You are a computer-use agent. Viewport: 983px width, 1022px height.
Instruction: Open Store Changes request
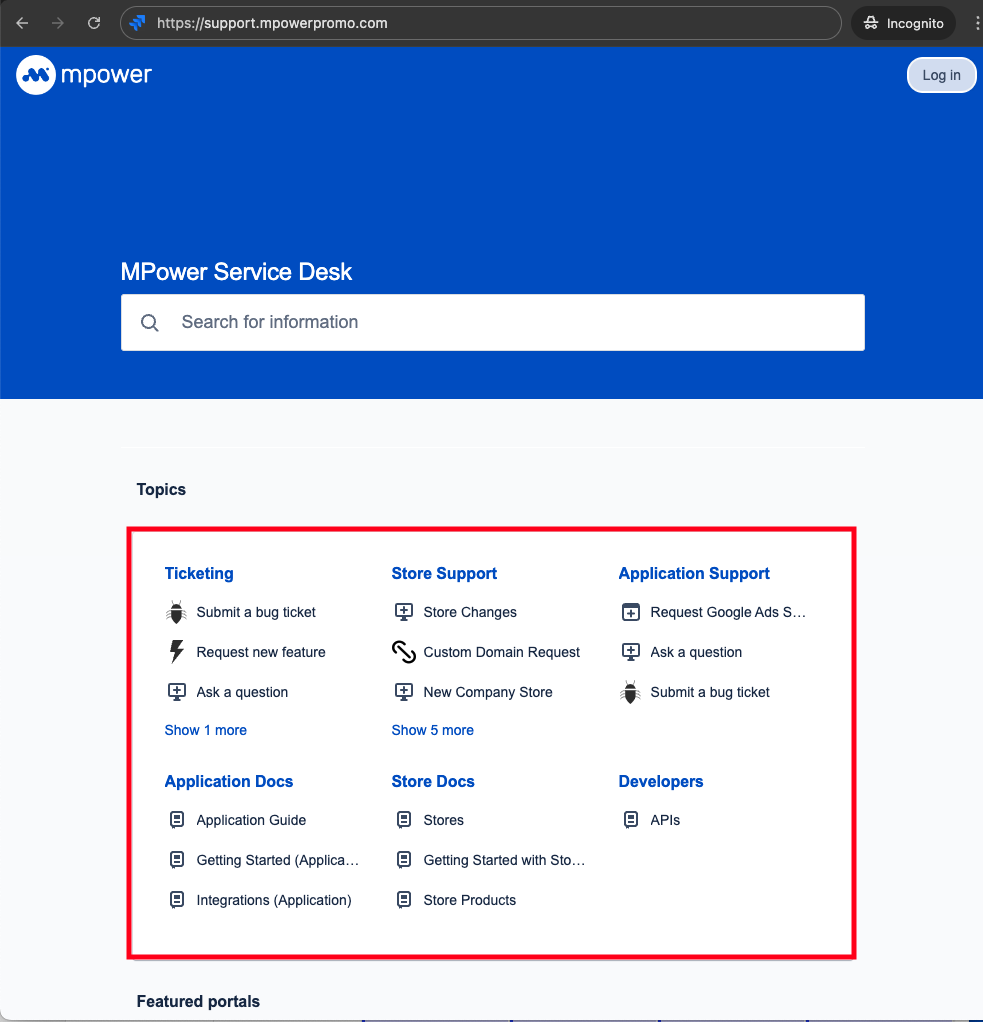coord(470,612)
